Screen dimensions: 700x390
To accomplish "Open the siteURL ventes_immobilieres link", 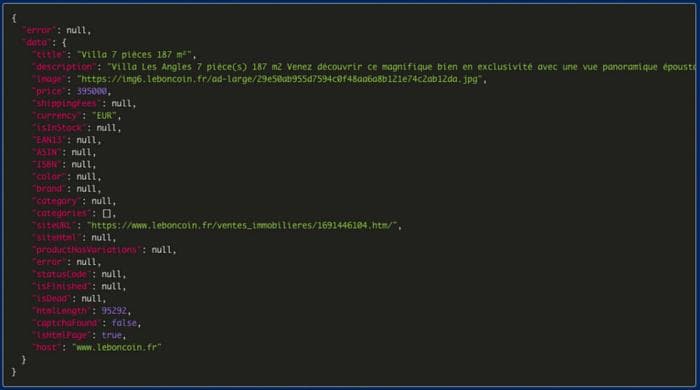I will coord(242,226).
